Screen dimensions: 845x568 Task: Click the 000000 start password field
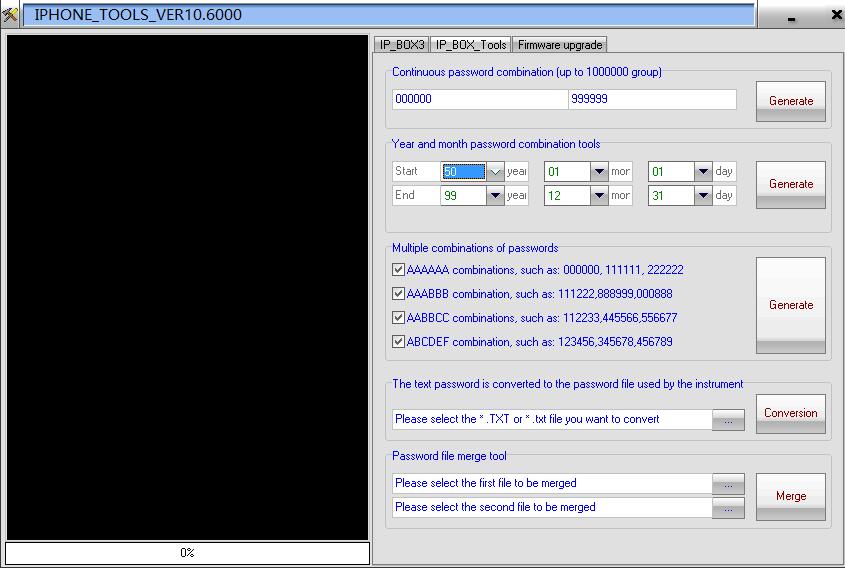pos(480,99)
